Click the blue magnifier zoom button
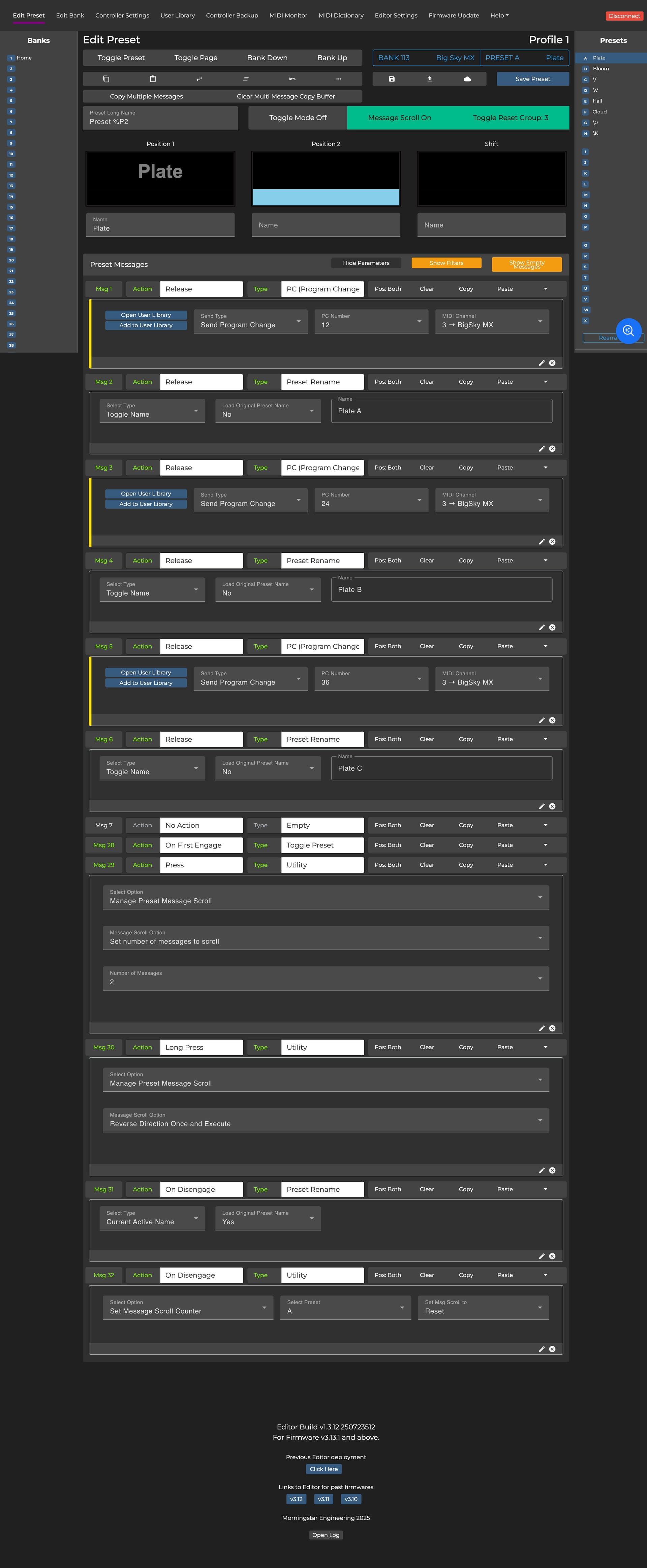Screen dimensions: 647x1568 (628, 330)
